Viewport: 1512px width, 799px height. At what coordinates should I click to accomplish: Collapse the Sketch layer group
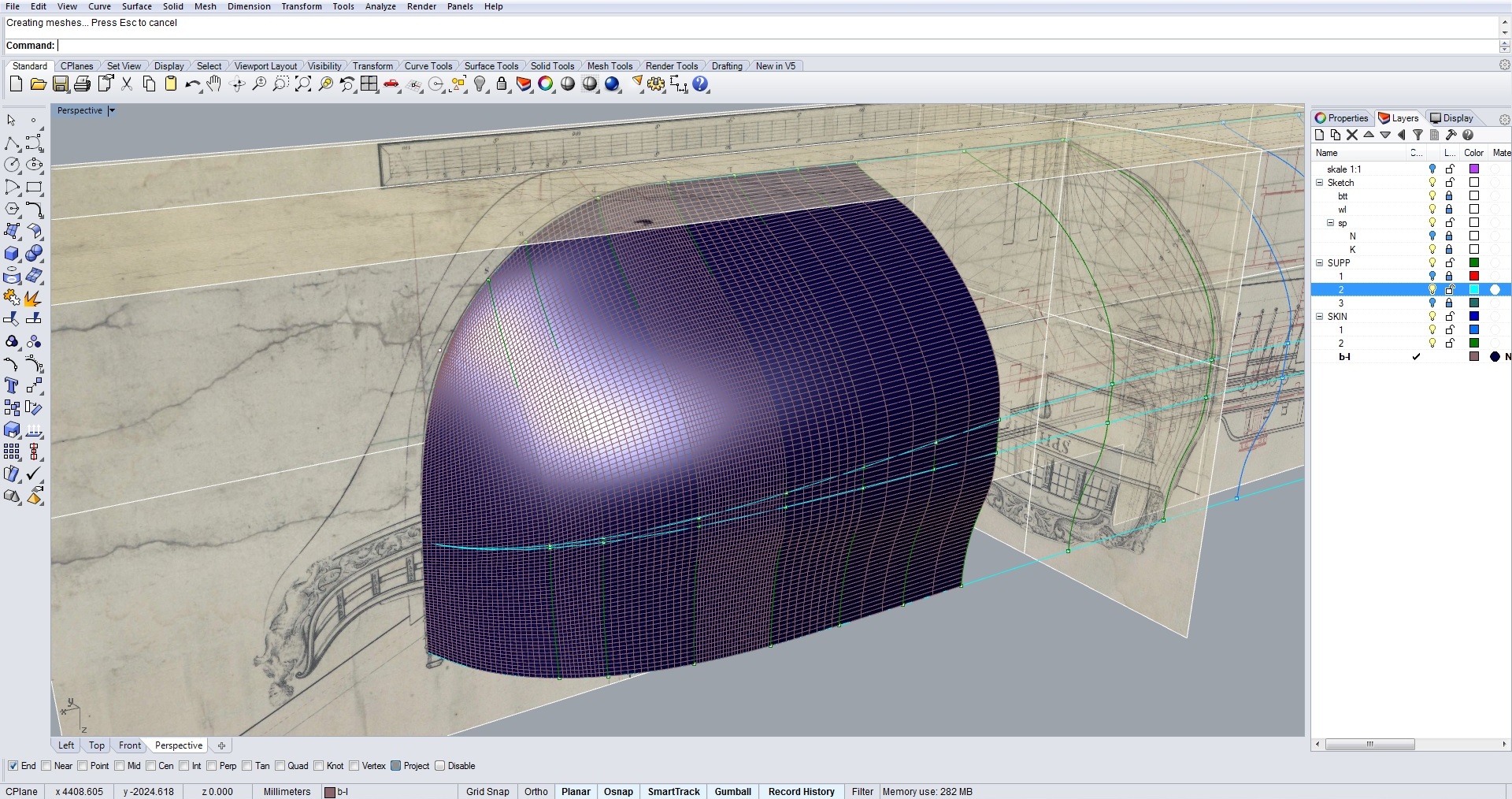pyautogui.click(x=1320, y=183)
